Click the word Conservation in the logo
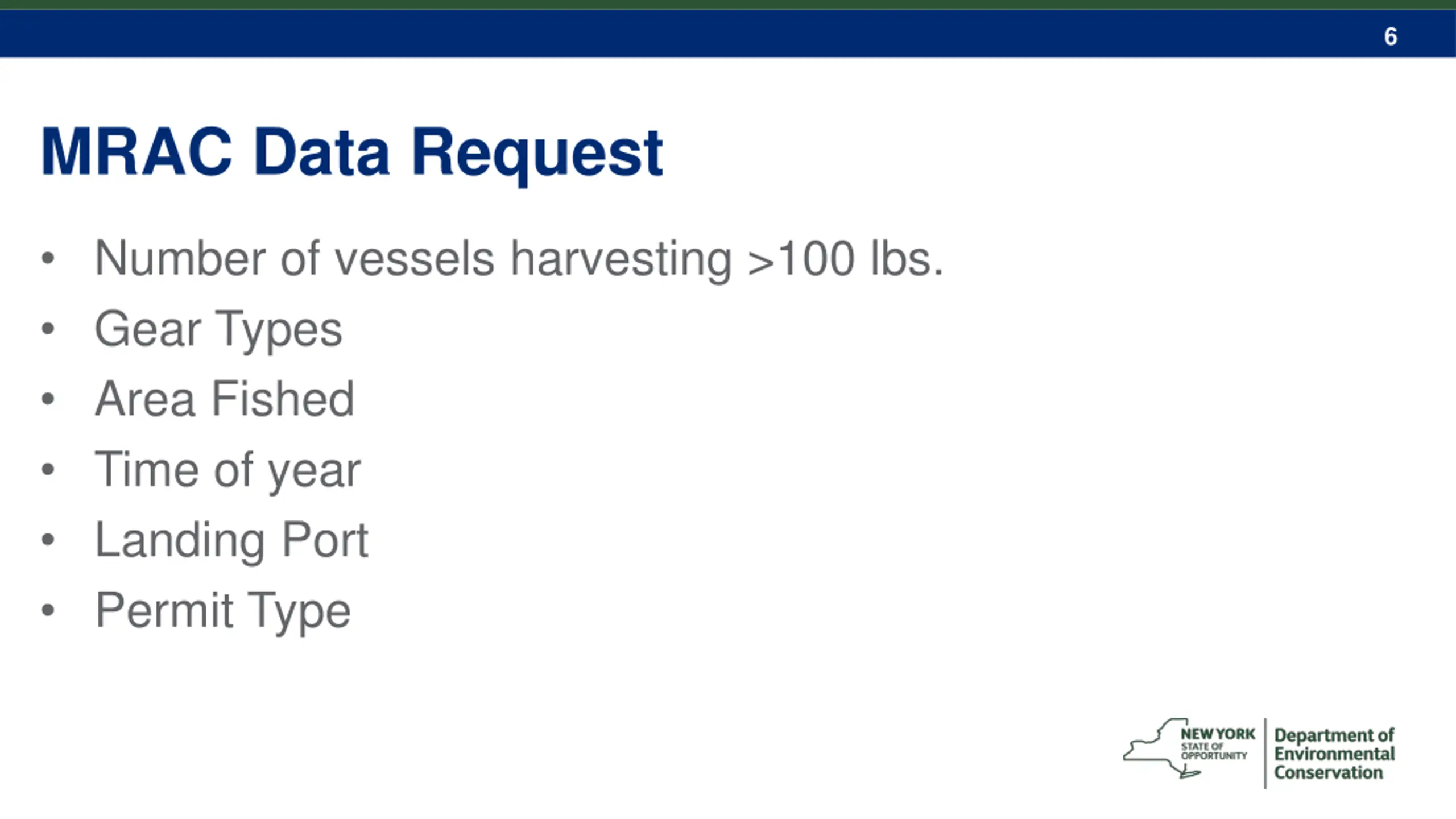This screenshot has height=819, width=1456. coord(1328,772)
